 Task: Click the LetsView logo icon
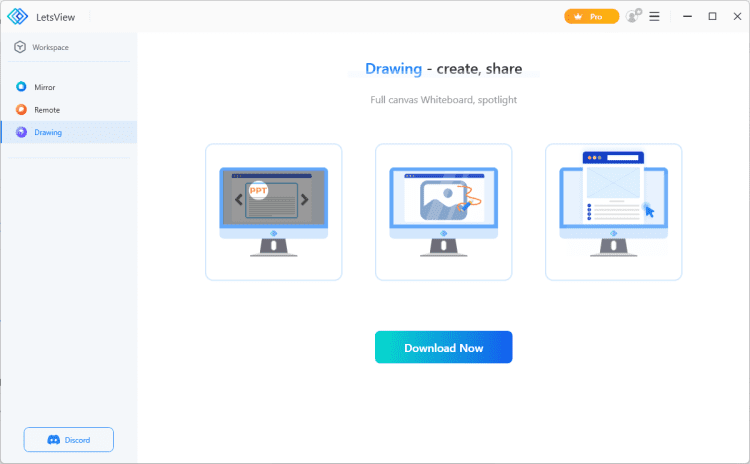point(18,17)
